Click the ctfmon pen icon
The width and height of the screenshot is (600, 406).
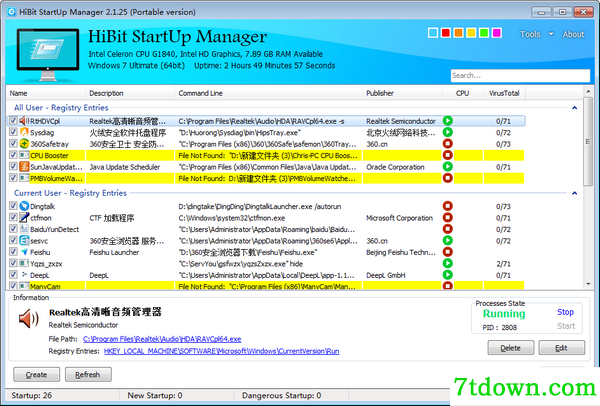click(24, 218)
